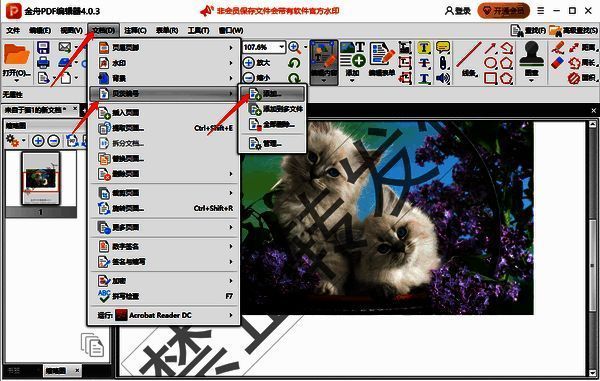Image resolution: width=600 pixels, height=381 pixels.
Task: Open the 表单(R) Forms menu
Action: [x=167, y=30]
